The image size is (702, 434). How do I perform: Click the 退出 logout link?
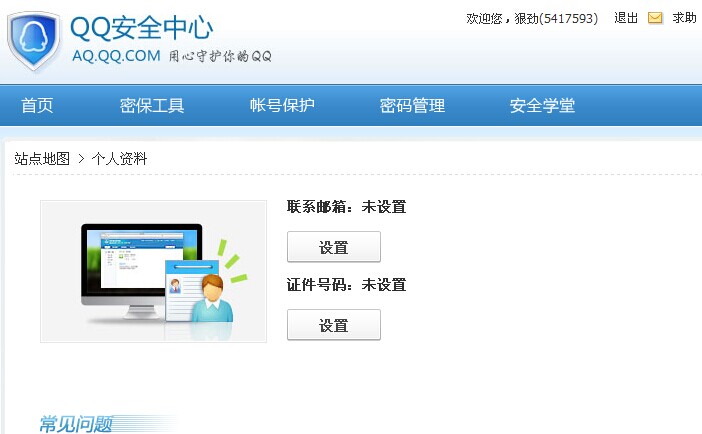tap(626, 18)
